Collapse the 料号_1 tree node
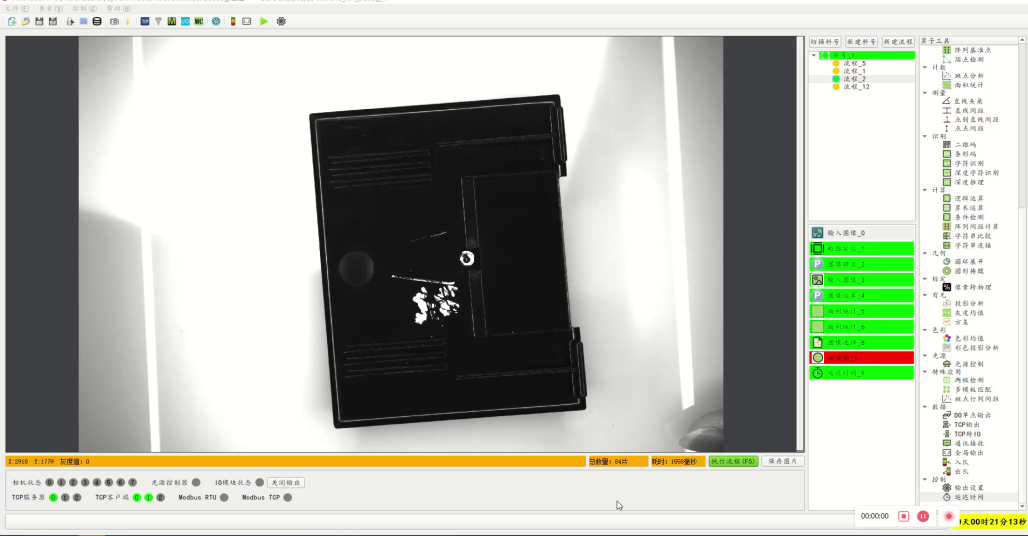Image resolution: width=1028 pixels, height=536 pixels. [x=813, y=55]
